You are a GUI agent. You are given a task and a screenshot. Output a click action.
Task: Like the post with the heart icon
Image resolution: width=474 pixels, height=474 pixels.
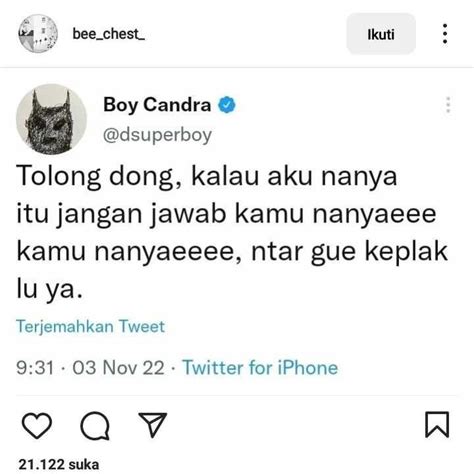point(37,425)
